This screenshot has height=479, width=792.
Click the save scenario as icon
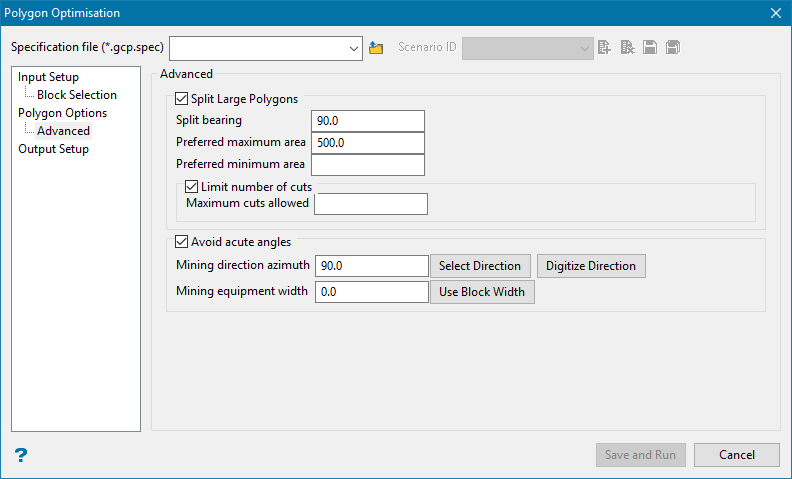(673, 47)
